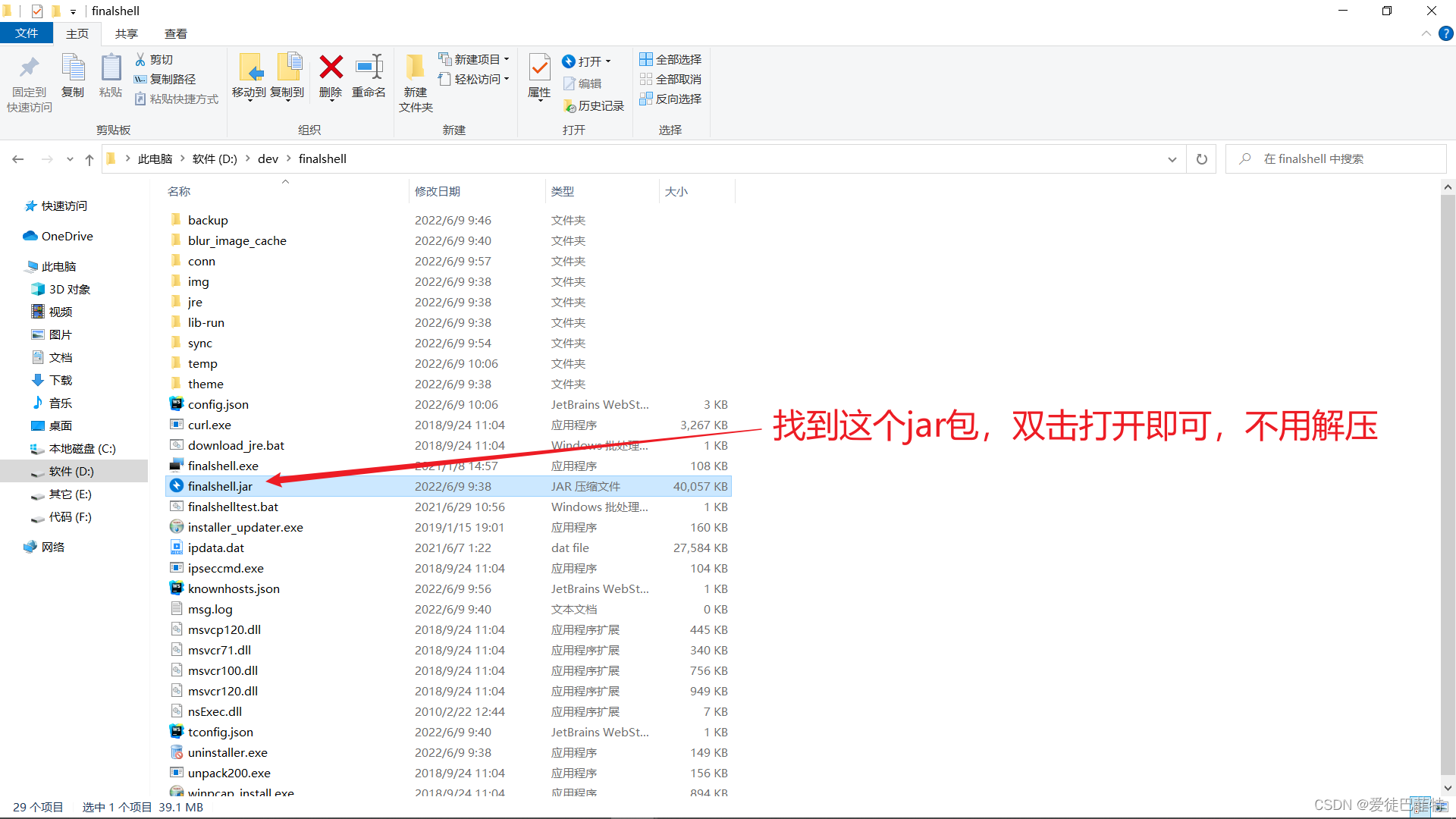Click the vertical scrollbar down arrow

(x=1448, y=788)
